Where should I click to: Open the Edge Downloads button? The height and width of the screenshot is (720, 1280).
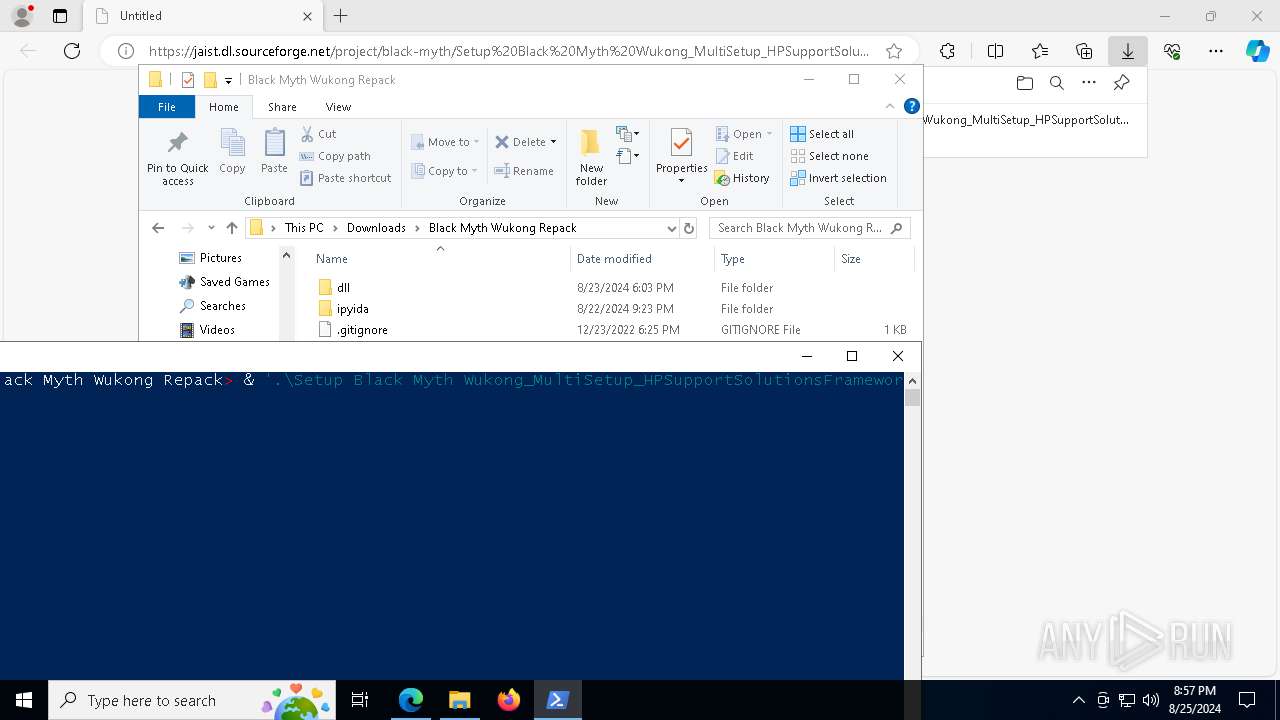click(x=1128, y=51)
